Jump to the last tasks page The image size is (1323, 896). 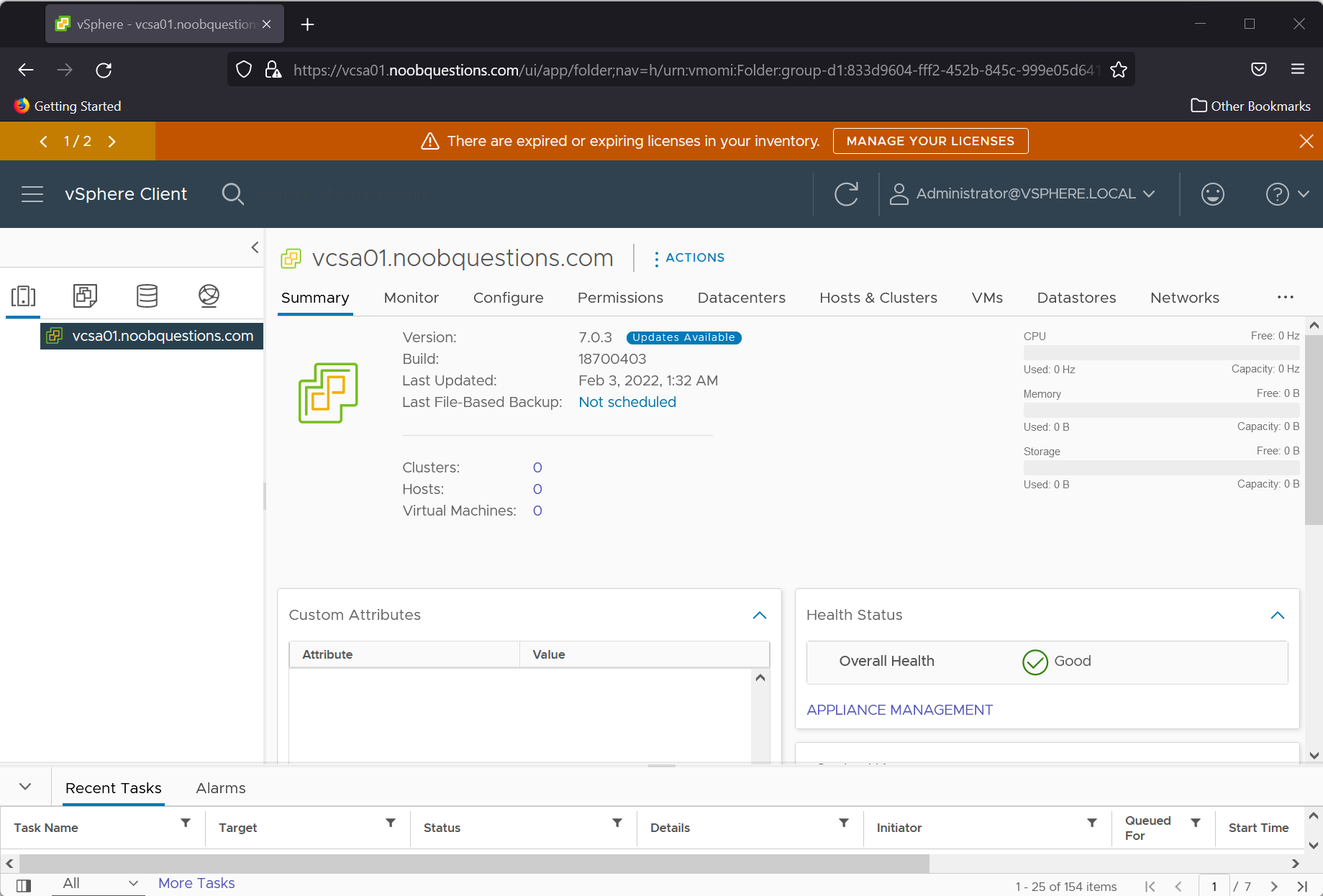point(1301,887)
